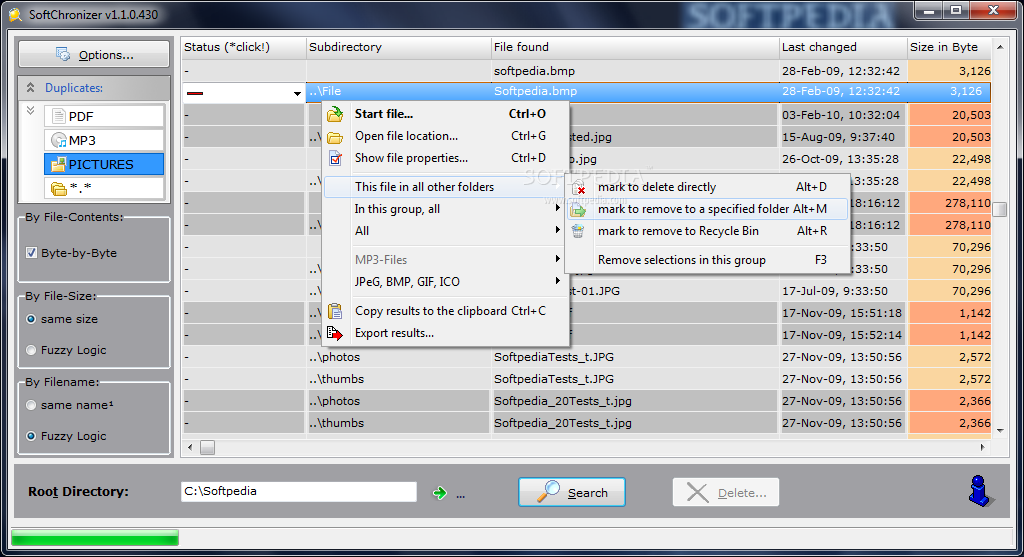Image resolution: width=1024 pixels, height=557 pixels.
Task: Click the Root Directory input field
Action: pos(298,492)
